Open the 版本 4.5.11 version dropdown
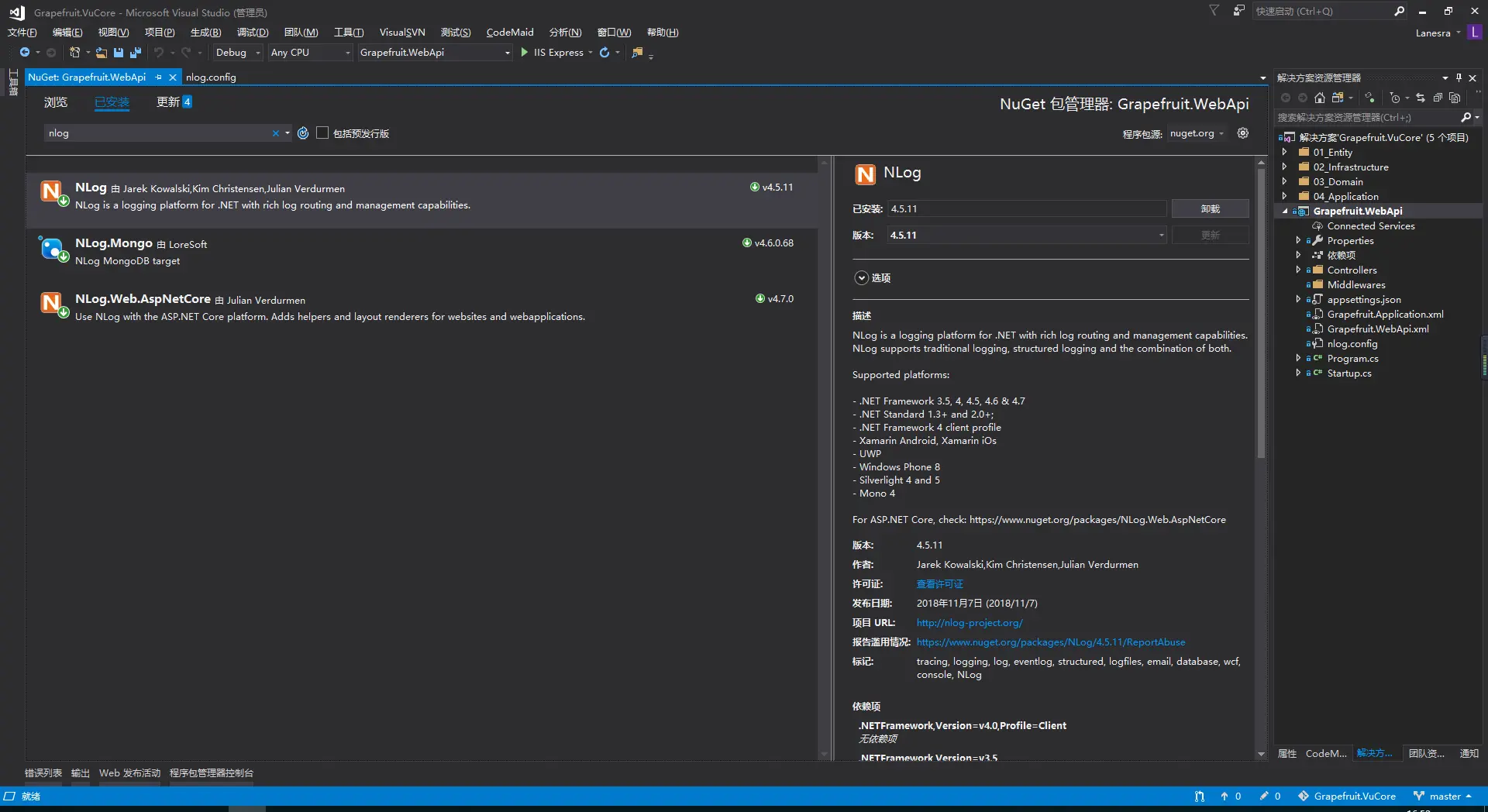 [1027, 235]
